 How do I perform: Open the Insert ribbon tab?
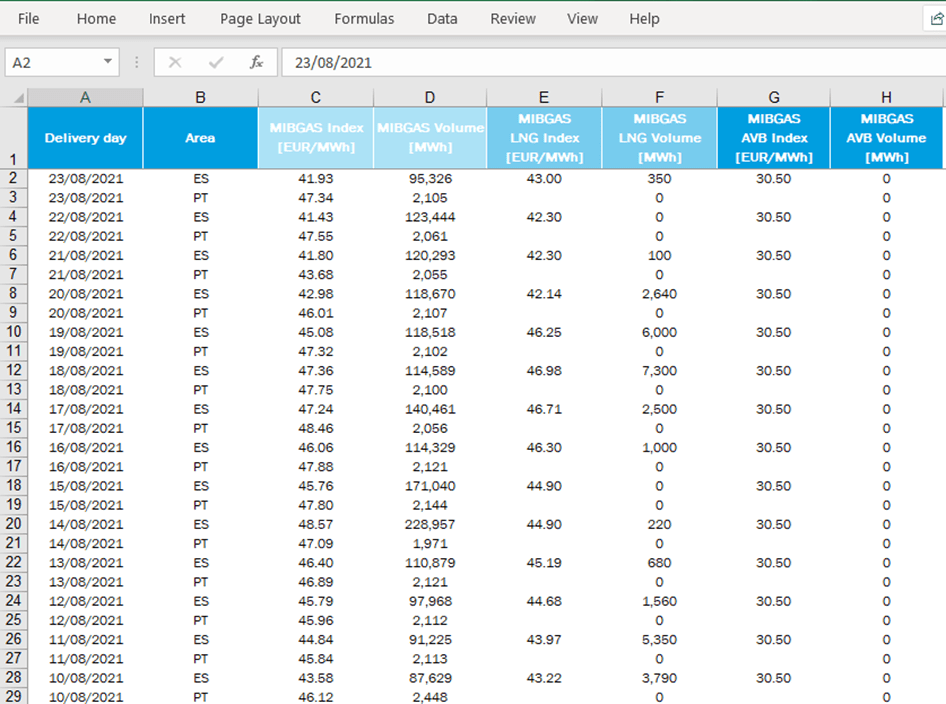point(167,19)
